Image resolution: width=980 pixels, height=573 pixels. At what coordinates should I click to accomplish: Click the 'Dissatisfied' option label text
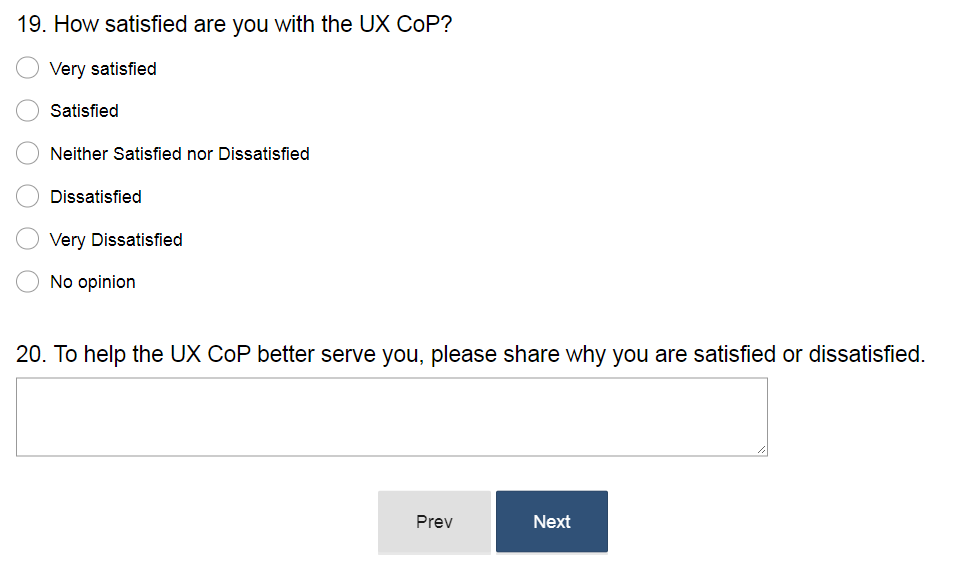click(x=96, y=197)
